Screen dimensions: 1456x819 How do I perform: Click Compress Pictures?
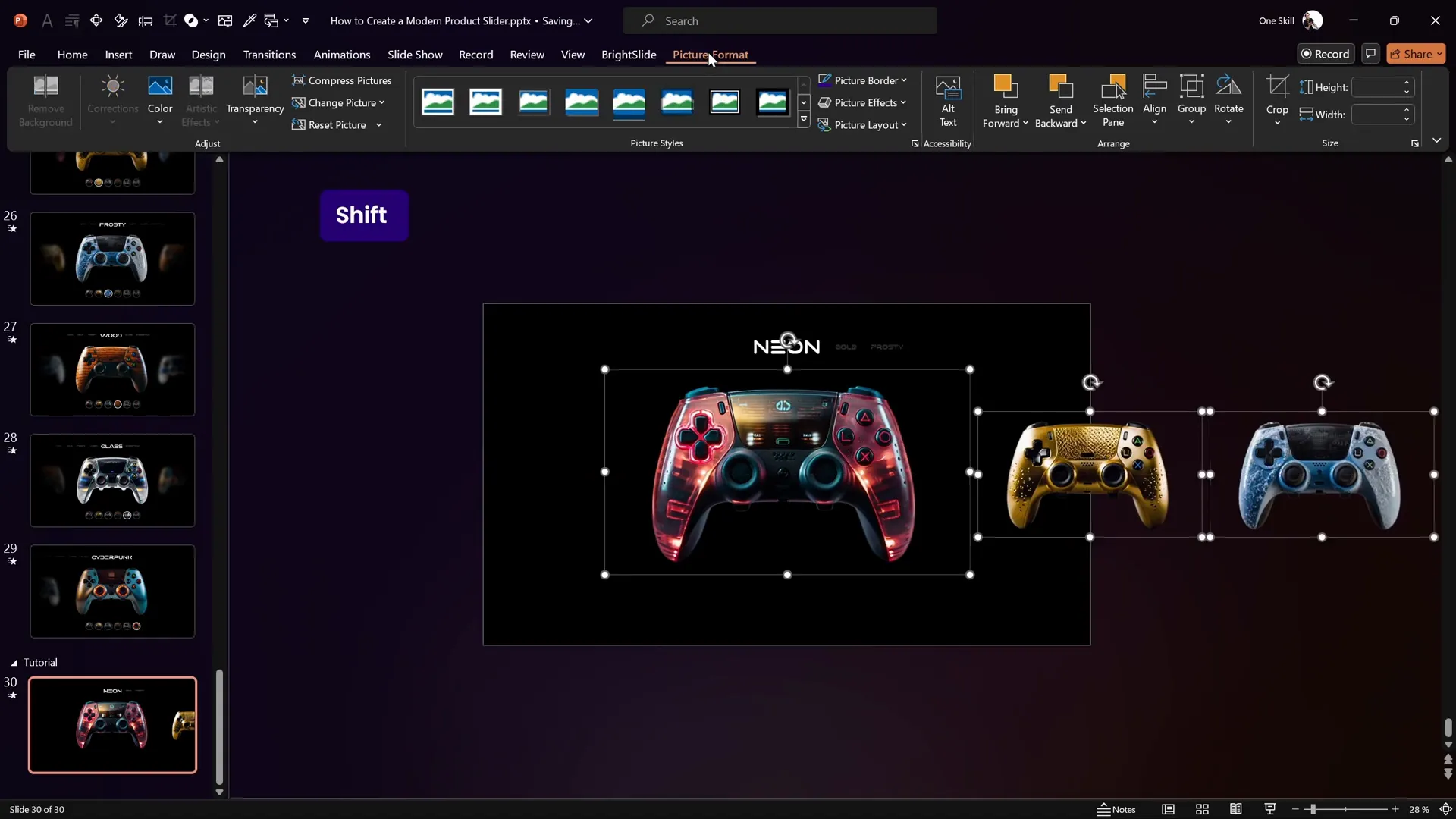(342, 80)
